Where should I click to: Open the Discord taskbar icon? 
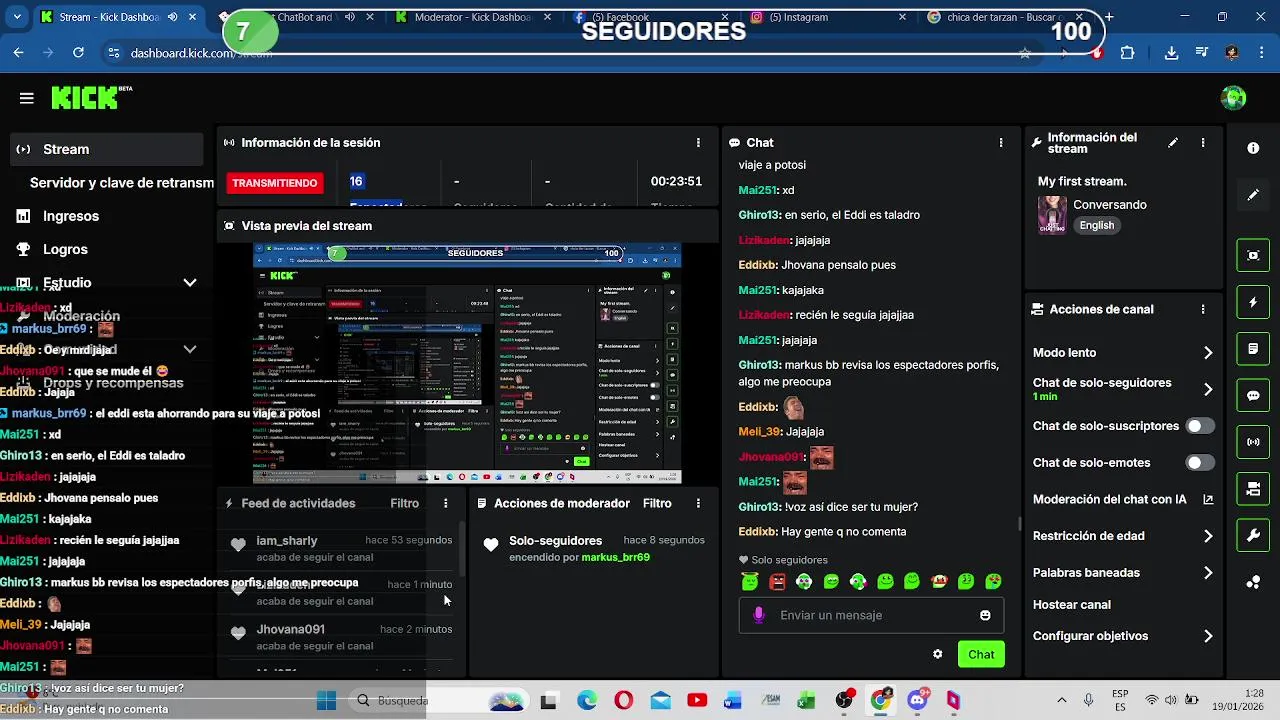917,700
